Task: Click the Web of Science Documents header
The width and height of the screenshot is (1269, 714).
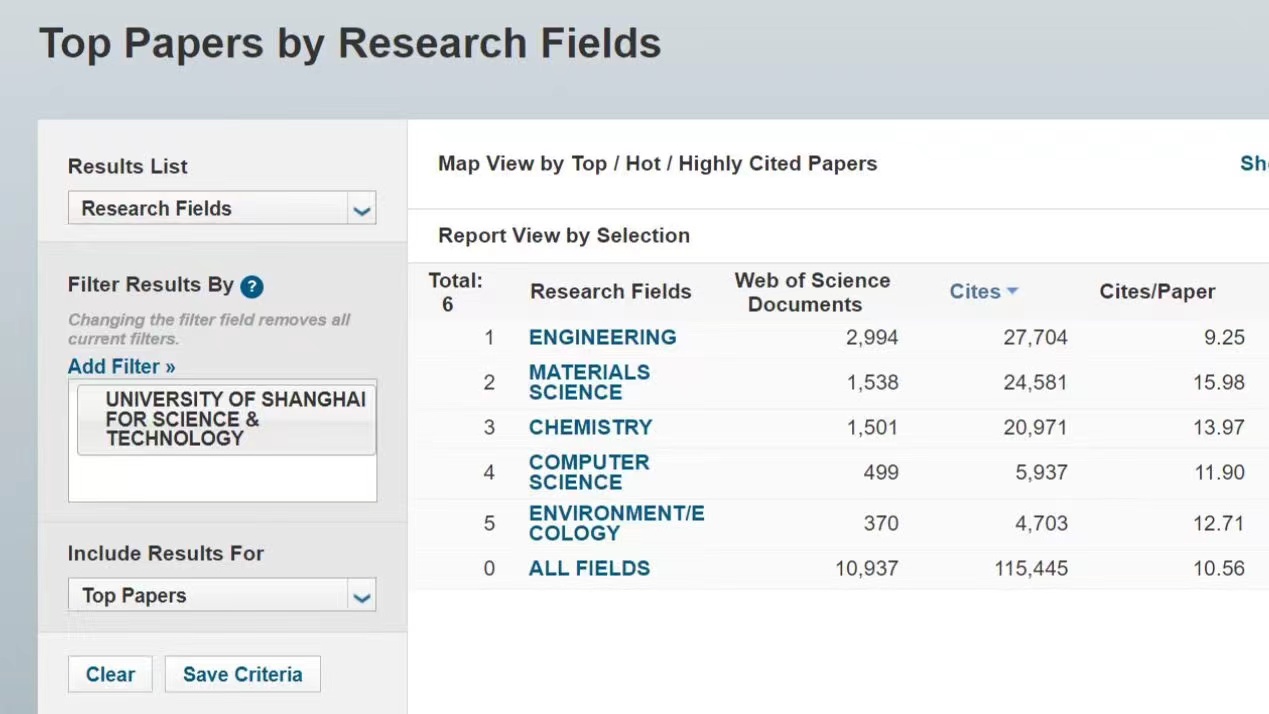Action: click(811, 292)
